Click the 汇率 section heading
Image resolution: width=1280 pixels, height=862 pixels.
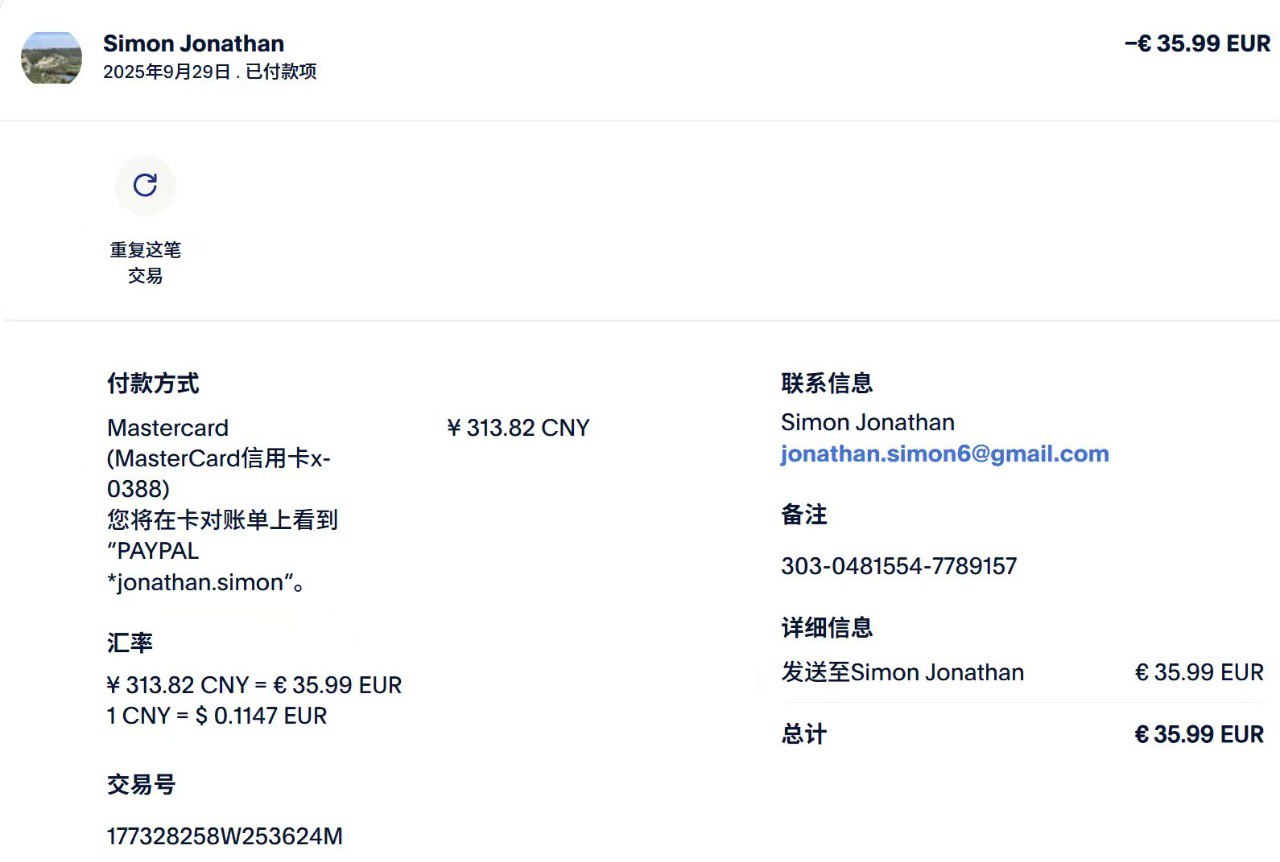pos(130,643)
